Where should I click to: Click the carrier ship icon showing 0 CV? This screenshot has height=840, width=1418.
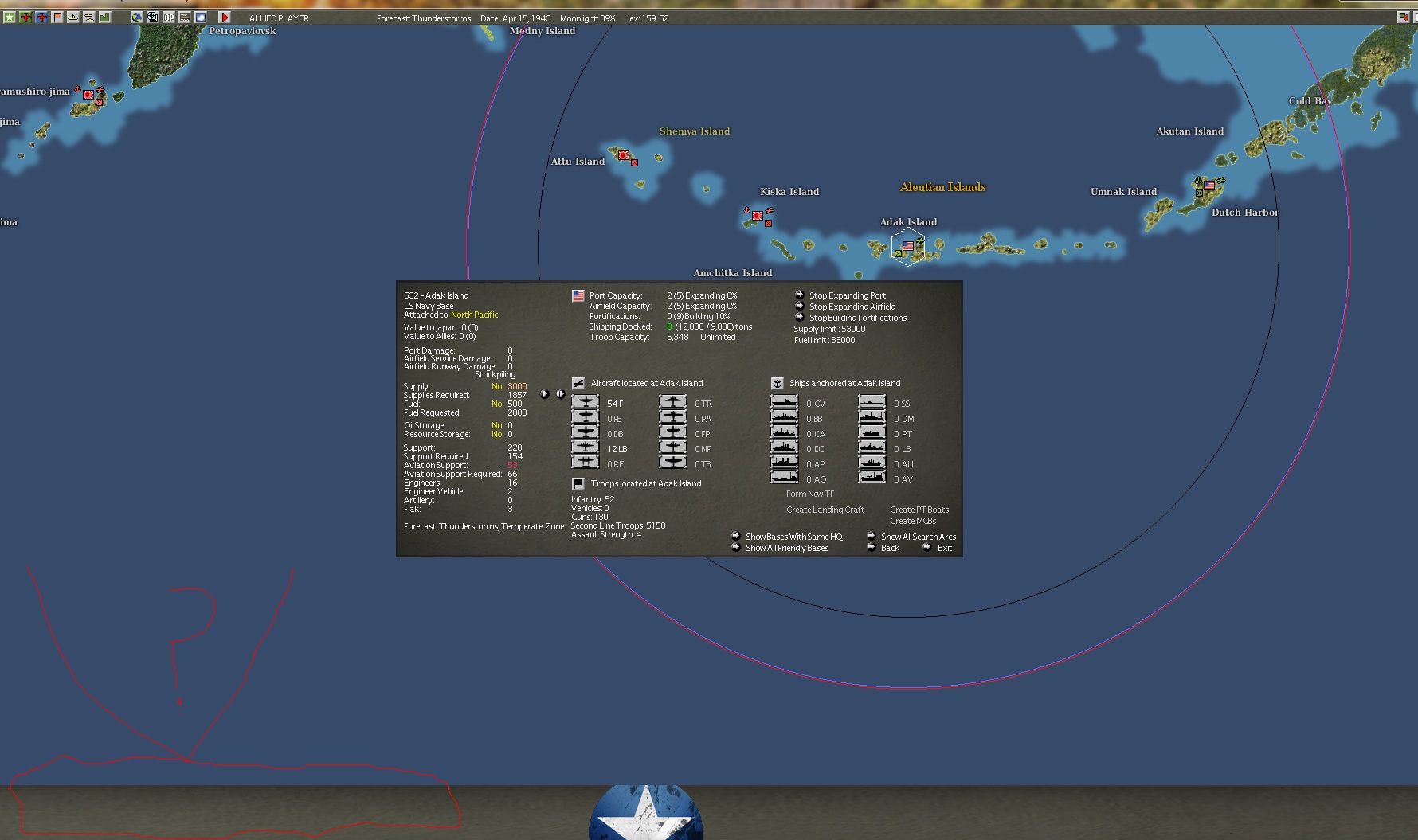point(785,402)
